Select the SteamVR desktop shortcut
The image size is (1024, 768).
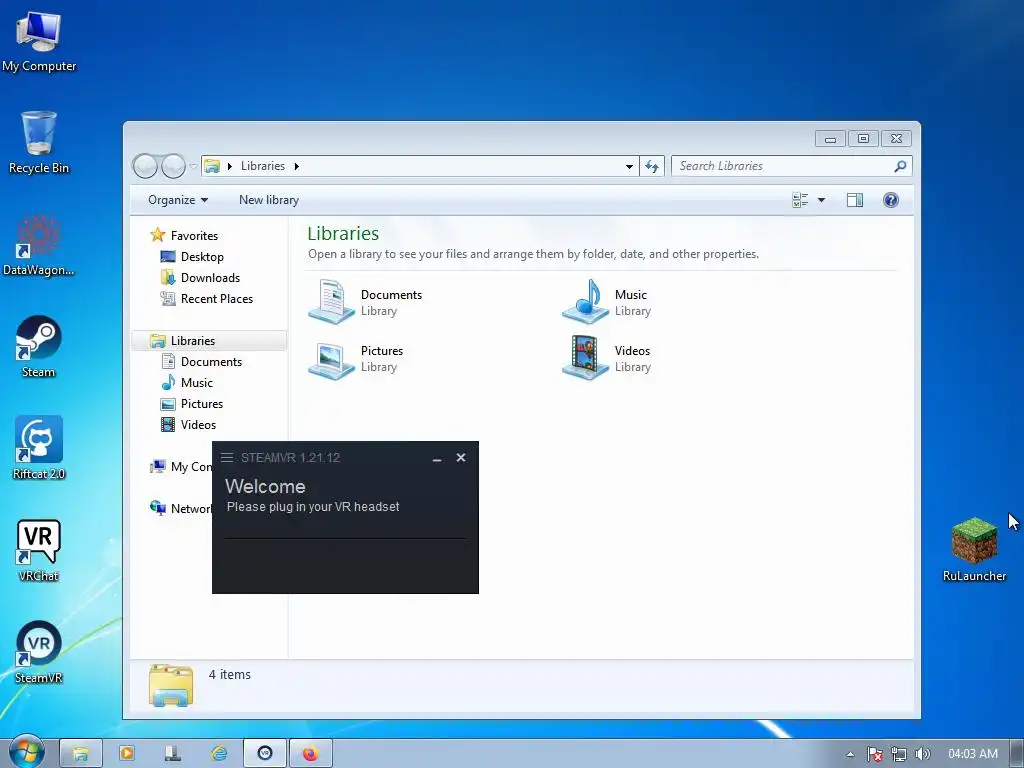pyautogui.click(x=39, y=652)
